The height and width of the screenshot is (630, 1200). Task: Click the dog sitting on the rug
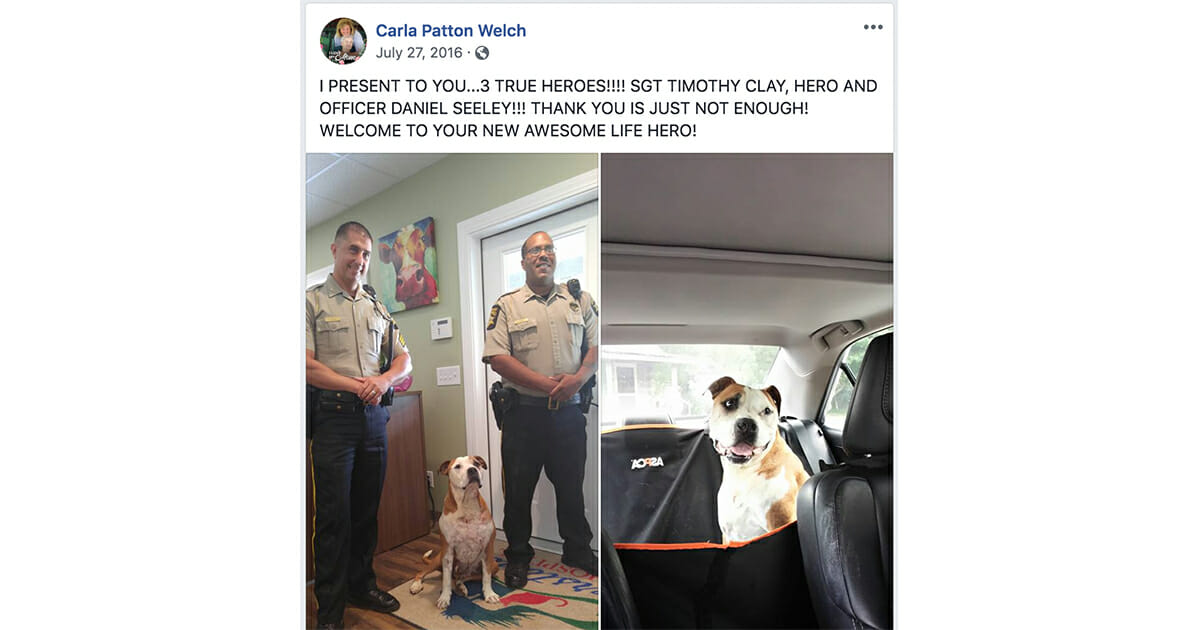pos(464,531)
